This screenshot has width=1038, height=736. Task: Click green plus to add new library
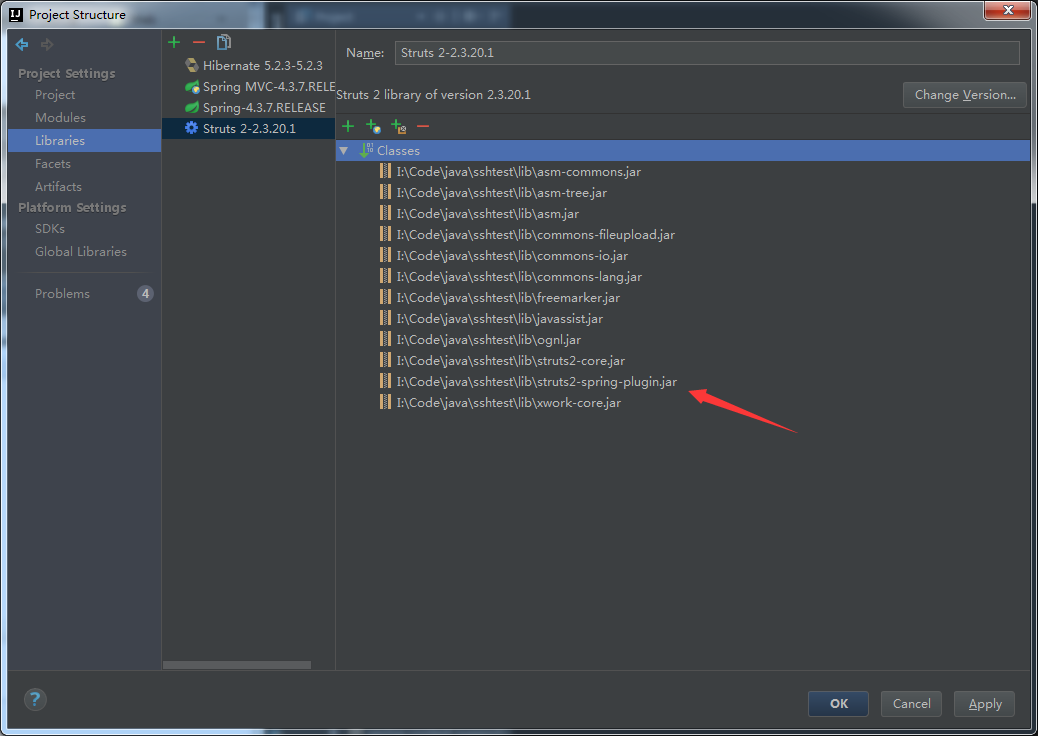click(x=174, y=42)
